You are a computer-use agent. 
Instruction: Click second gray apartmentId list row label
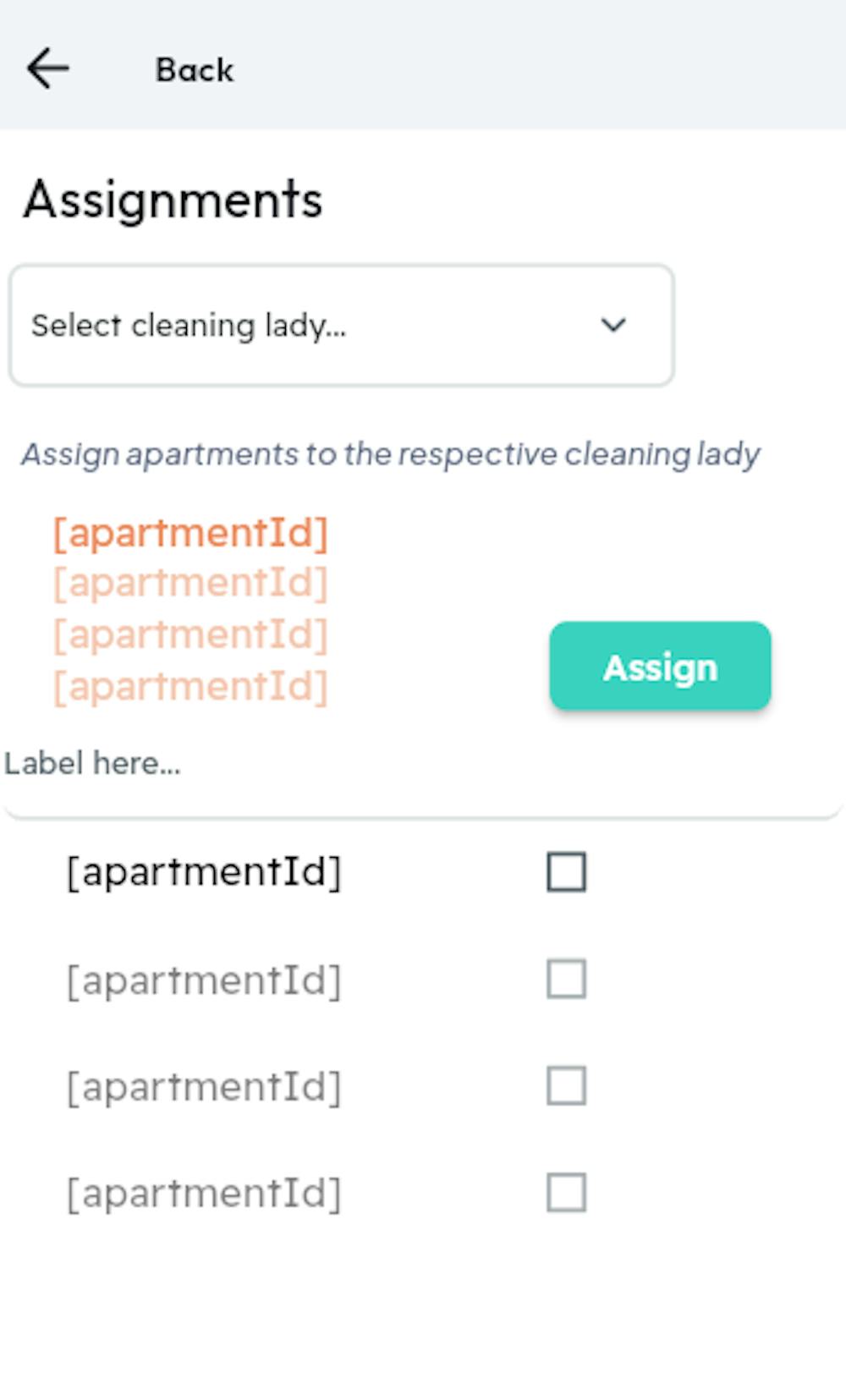[x=204, y=980]
